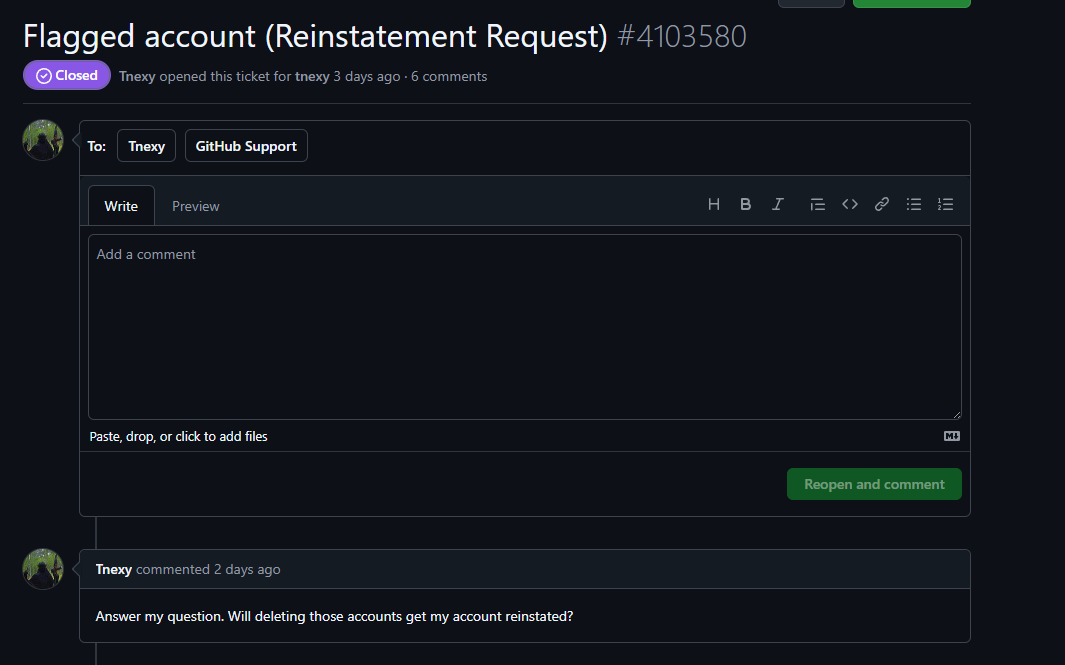
Task: Insert a quote block
Action: tap(817, 204)
